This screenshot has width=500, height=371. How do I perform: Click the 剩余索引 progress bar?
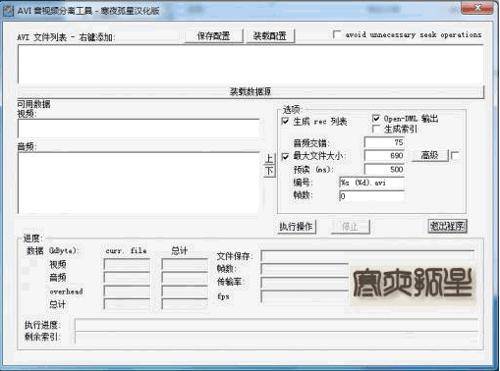277,337
